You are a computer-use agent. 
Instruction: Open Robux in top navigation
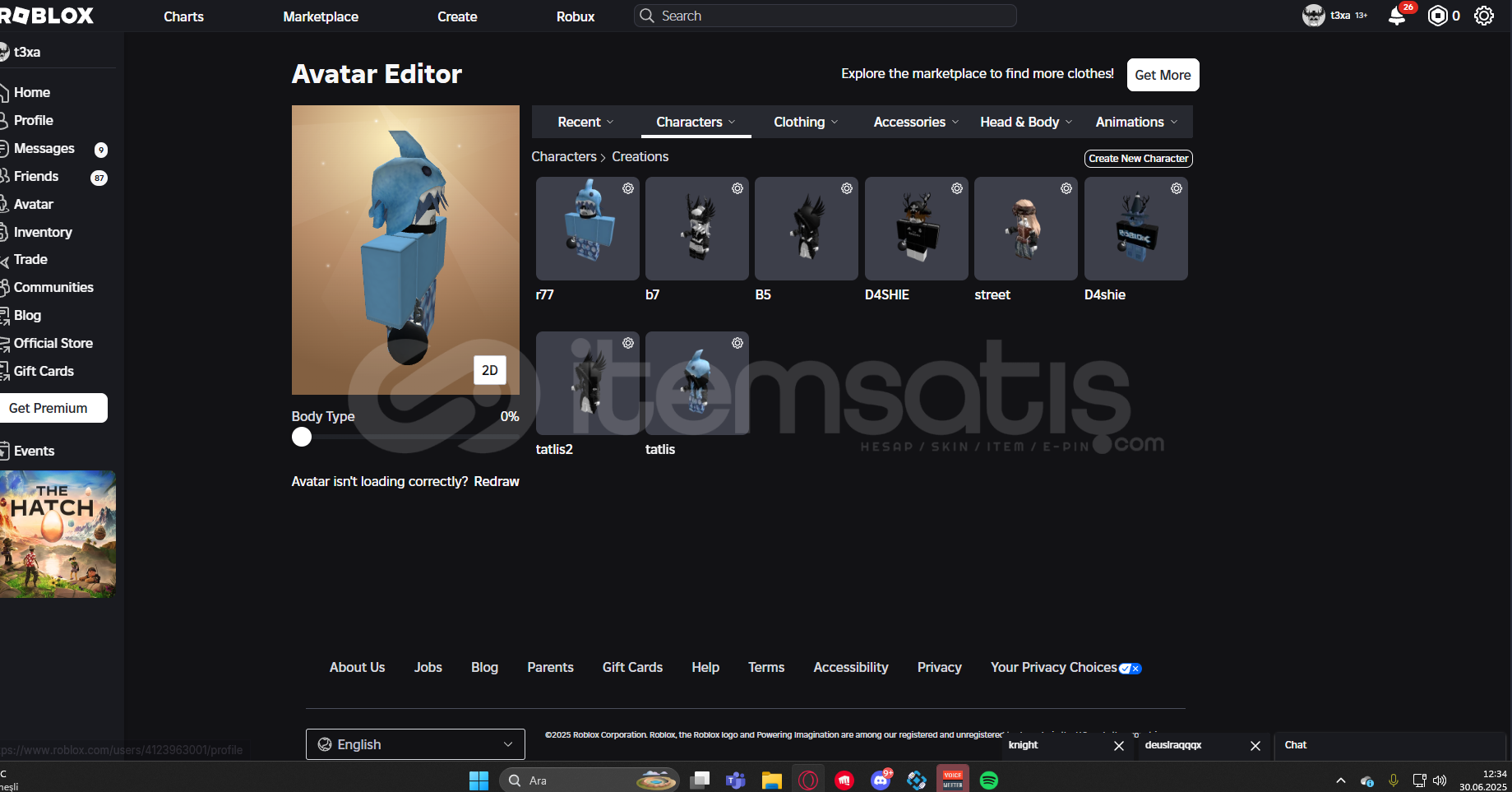pyautogui.click(x=576, y=16)
